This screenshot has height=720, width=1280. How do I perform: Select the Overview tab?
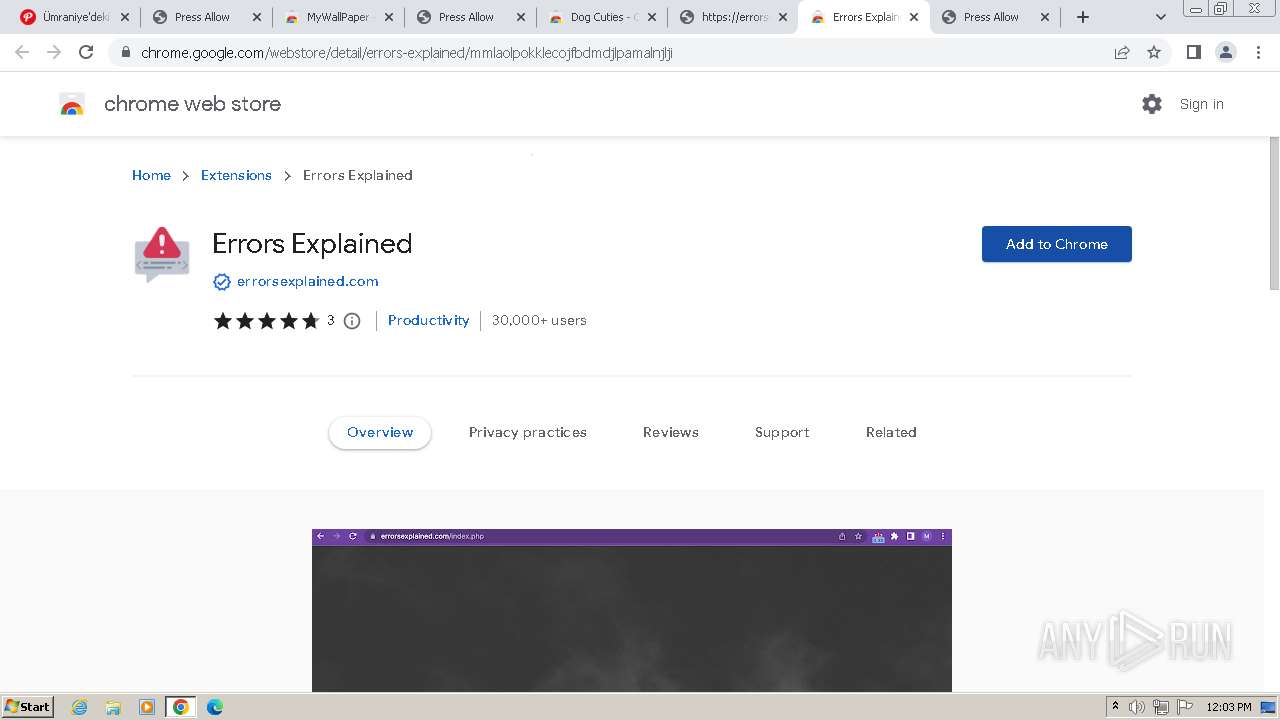click(x=380, y=432)
